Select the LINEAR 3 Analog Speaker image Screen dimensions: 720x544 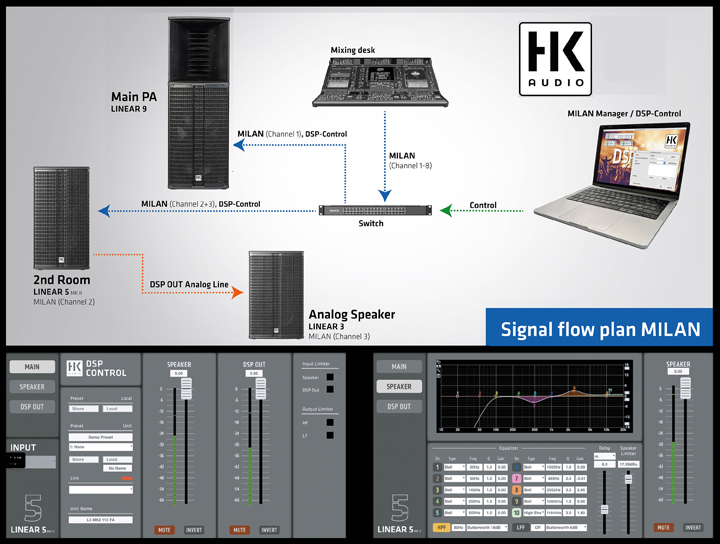point(276,295)
